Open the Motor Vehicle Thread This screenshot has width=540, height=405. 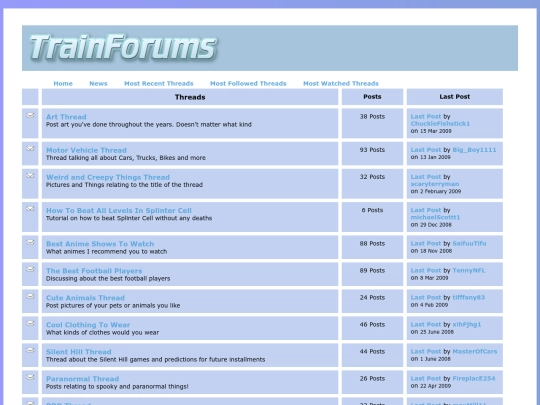coord(86,150)
